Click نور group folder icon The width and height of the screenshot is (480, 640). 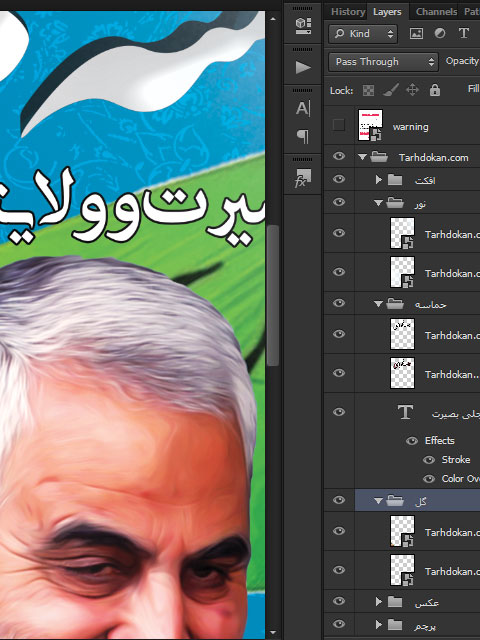coord(395,202)
